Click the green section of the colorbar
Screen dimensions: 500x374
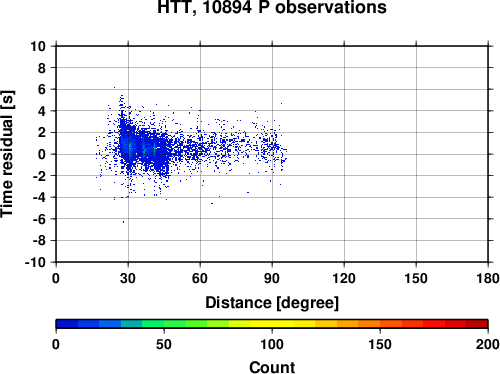point(175,324)
